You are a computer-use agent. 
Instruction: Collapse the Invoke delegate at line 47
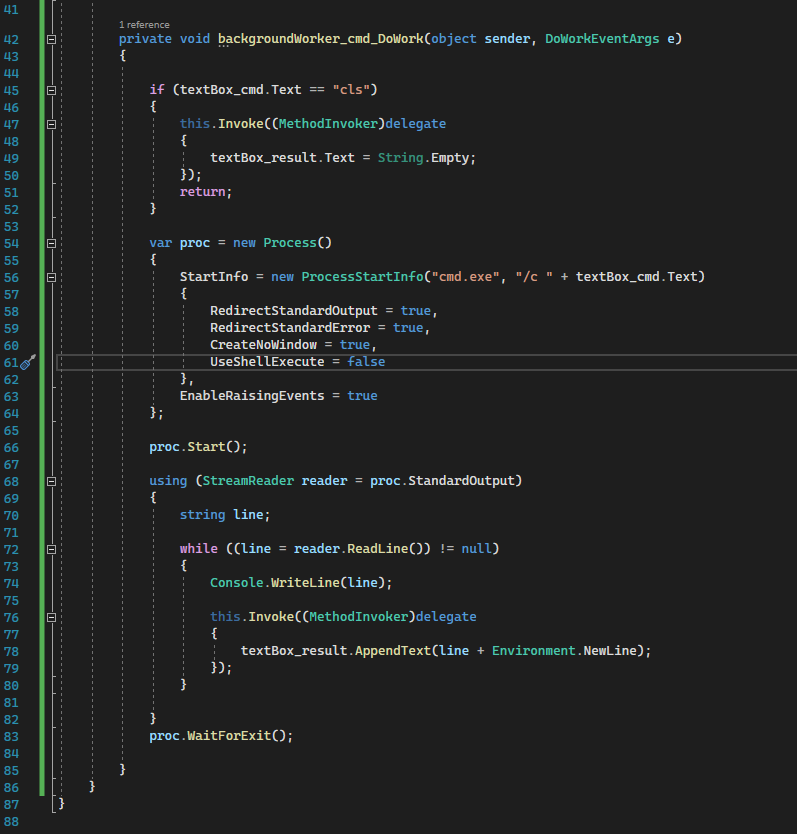[x=52, y=124]
